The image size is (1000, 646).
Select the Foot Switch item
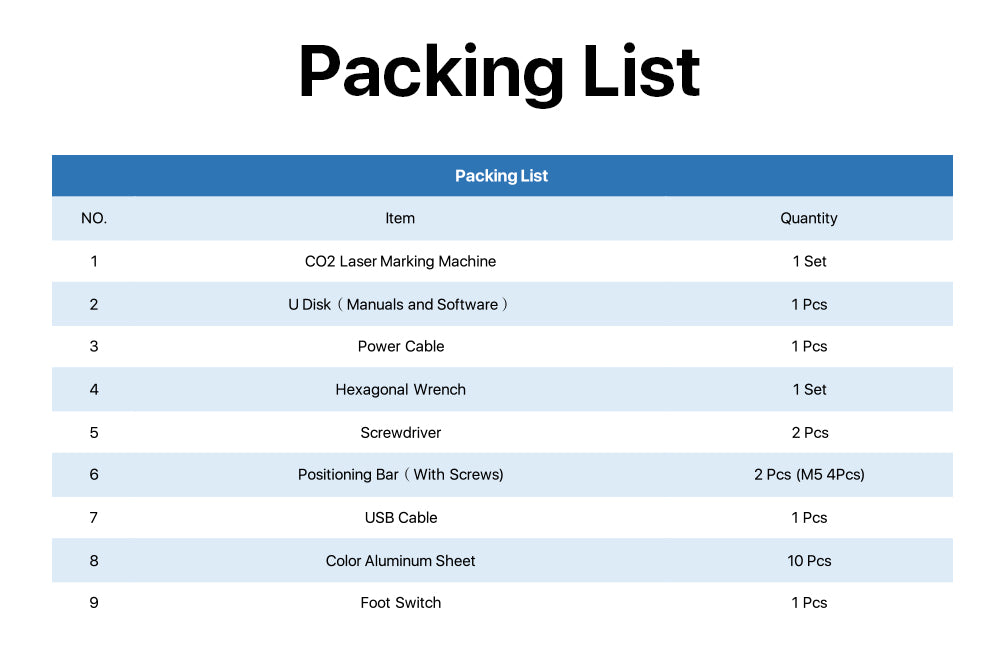(401, 603)
